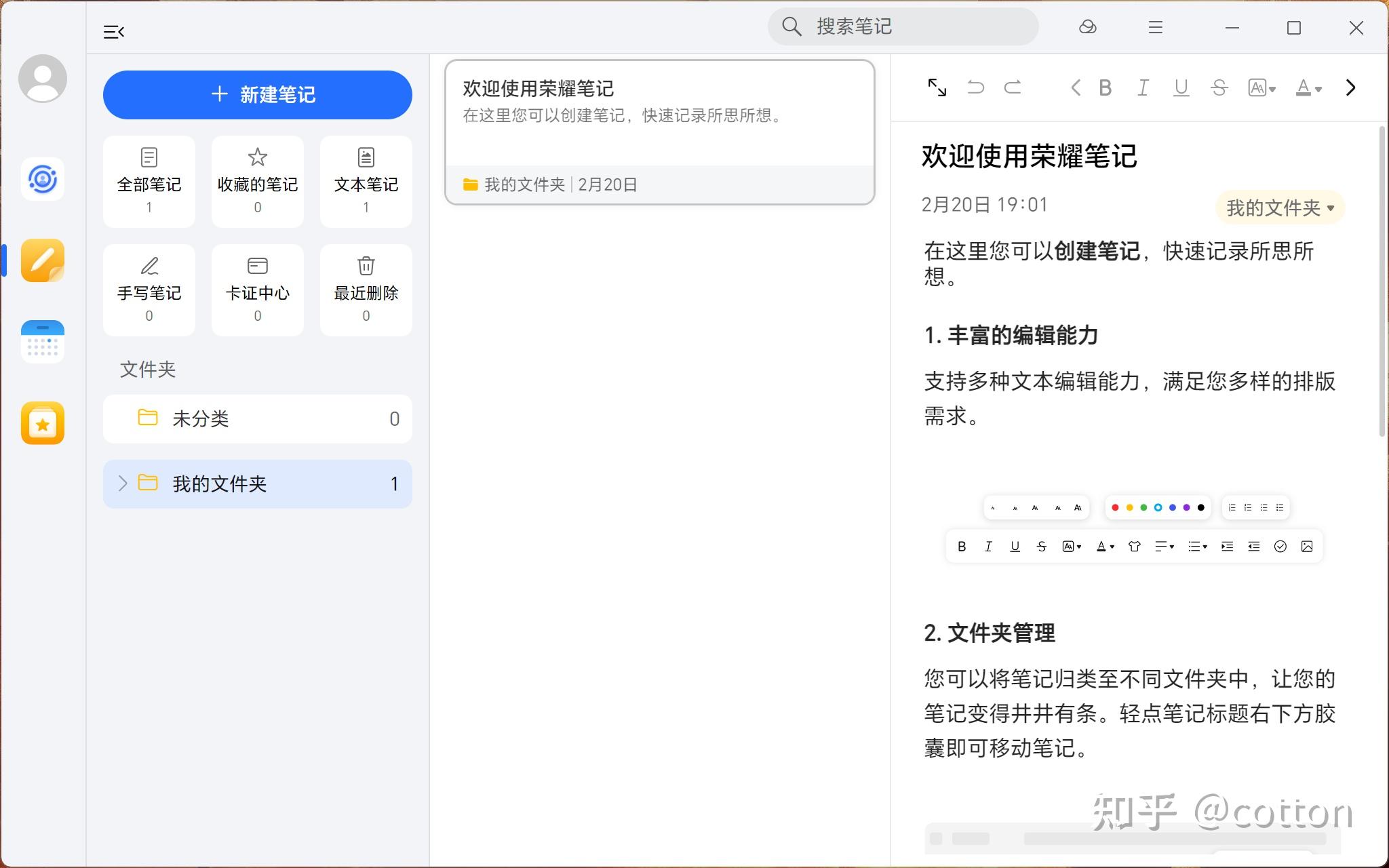Open the Notes app icon in left rail

point(43,260)
